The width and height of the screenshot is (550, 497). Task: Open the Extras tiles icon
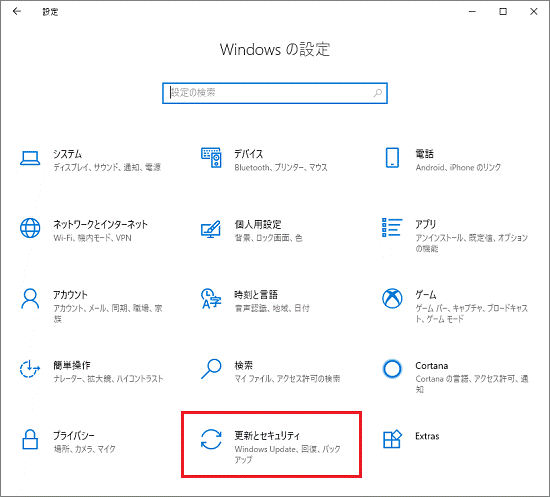click(x=392, y=439)
